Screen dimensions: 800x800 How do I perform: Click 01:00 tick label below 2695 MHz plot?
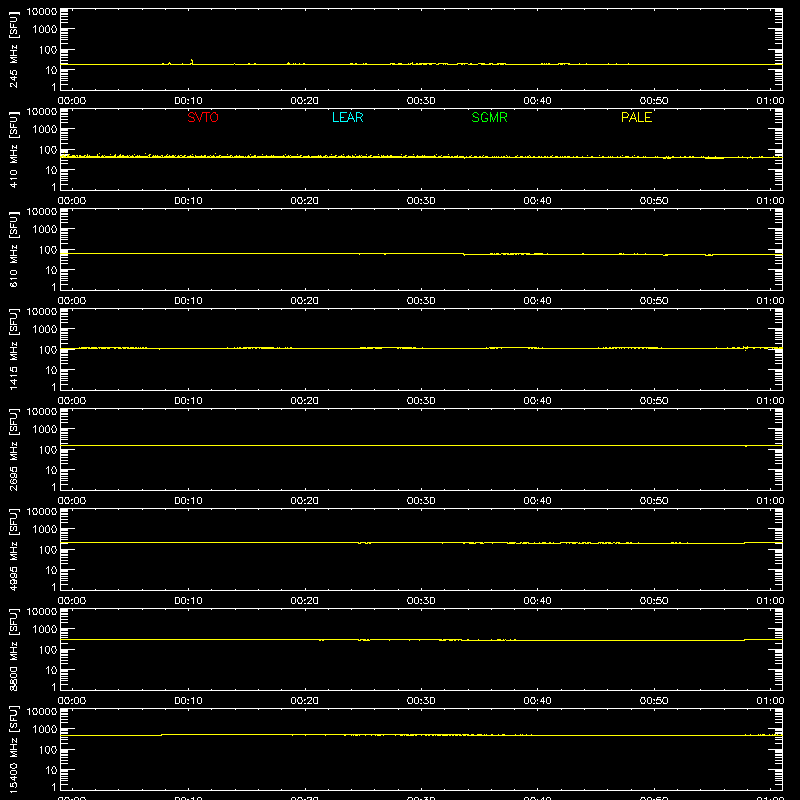point(770,501)
